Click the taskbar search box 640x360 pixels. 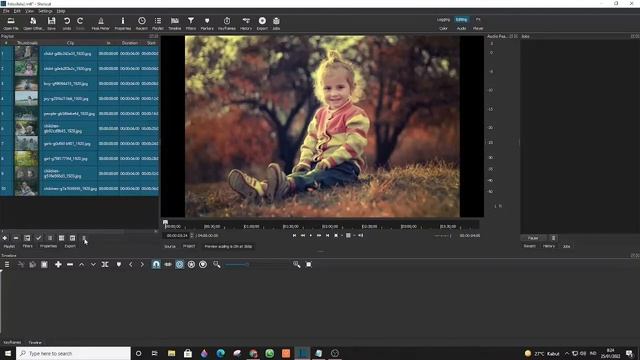[x=73, y=353]
